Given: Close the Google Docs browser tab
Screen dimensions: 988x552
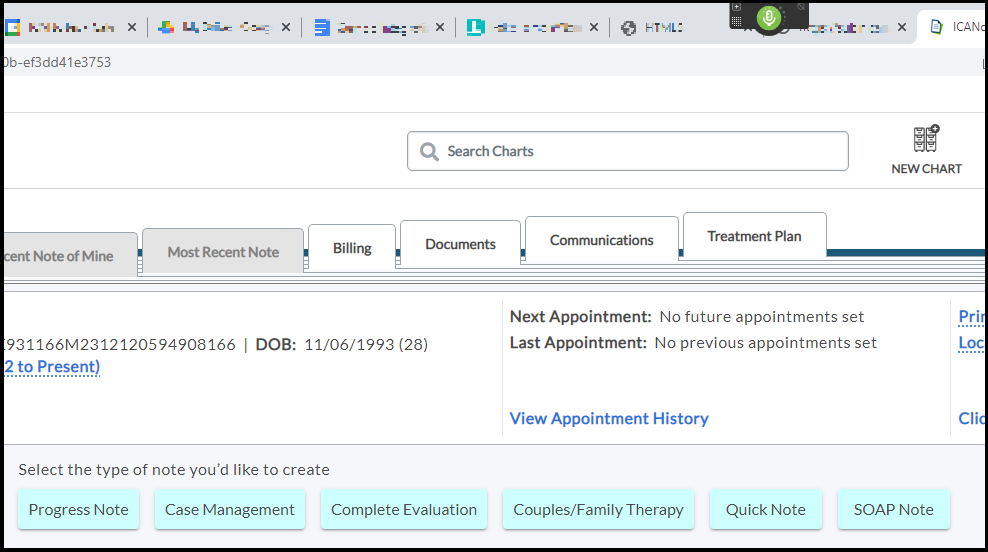Looking at the screenshot, I should point(440,27).
